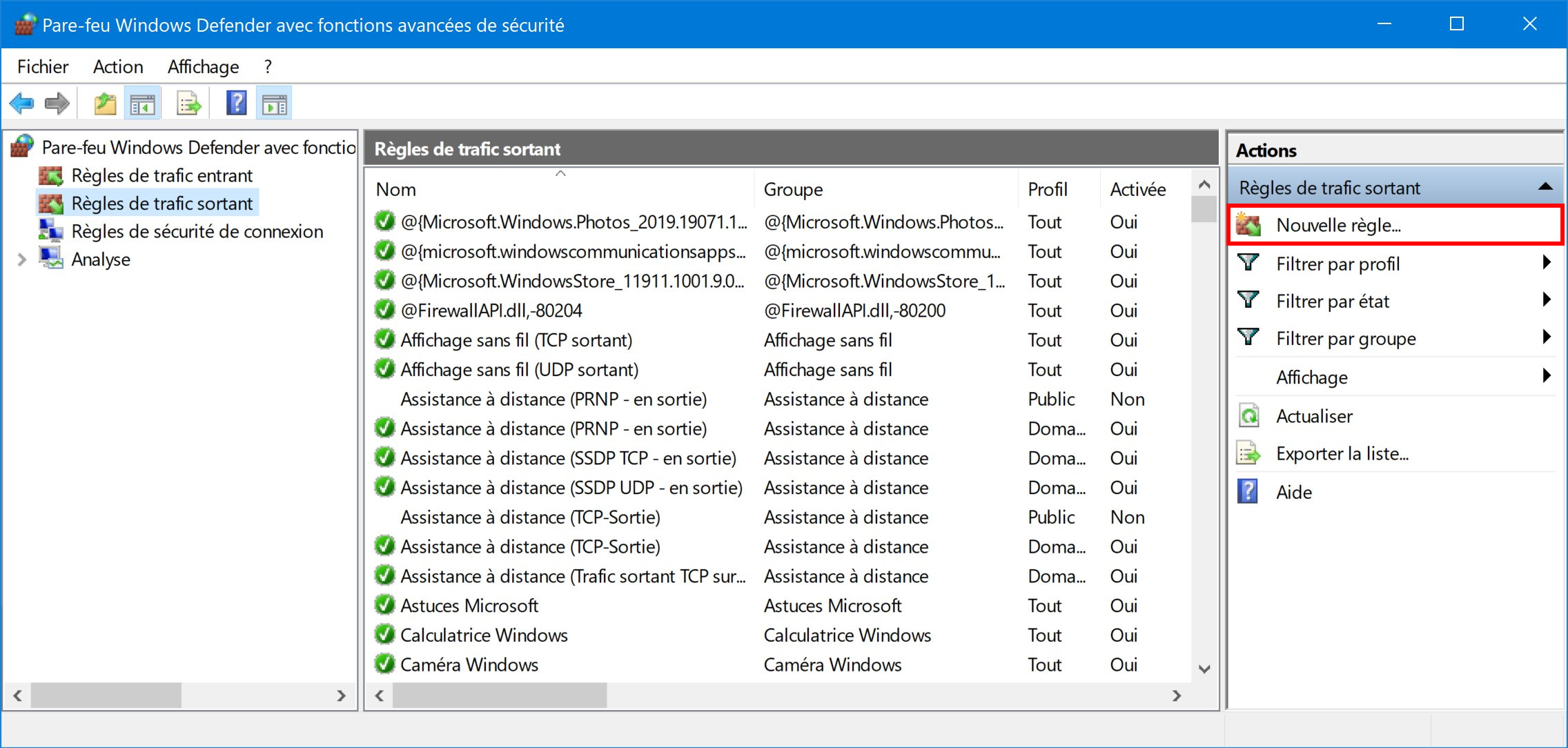The width and height of the screenshot is (1568, 748).
Task: Click green check icon of Astuces Microsoft rule
Action: click(x=384, y=604)
